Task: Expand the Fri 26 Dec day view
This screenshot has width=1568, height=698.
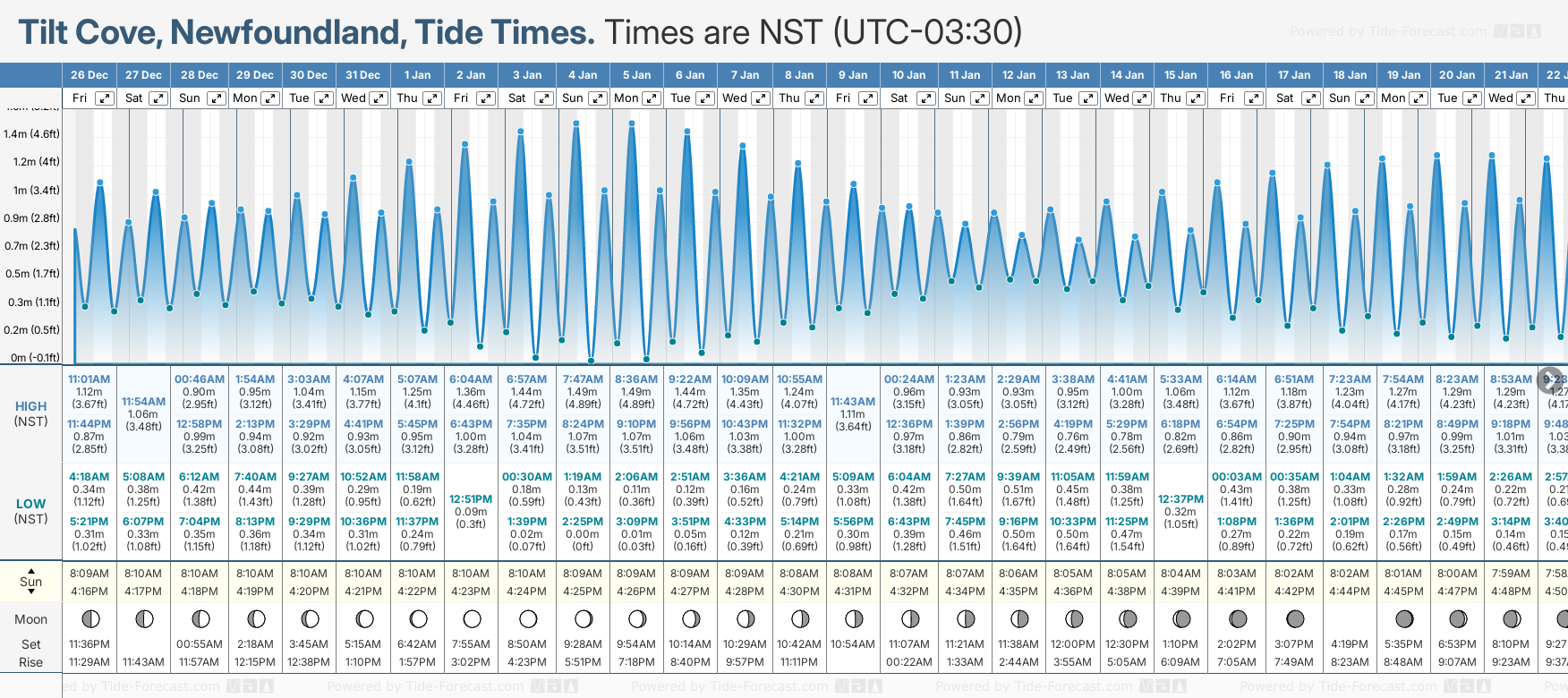Action: pos(105,98)
